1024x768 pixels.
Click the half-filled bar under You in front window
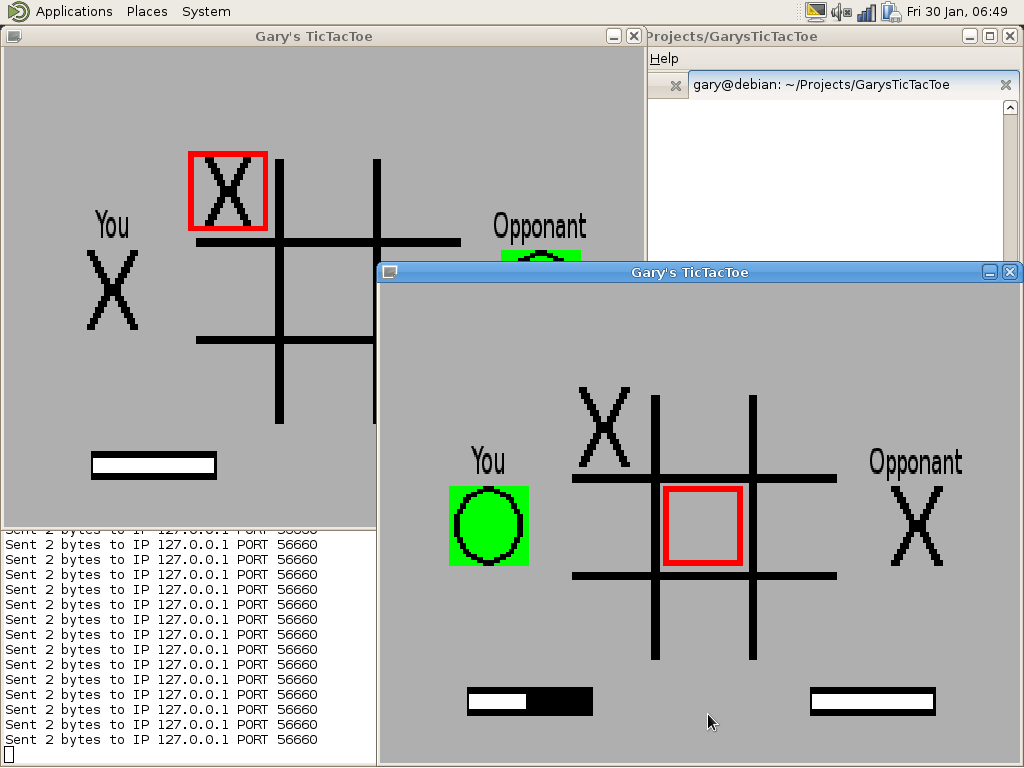[530, 701]
